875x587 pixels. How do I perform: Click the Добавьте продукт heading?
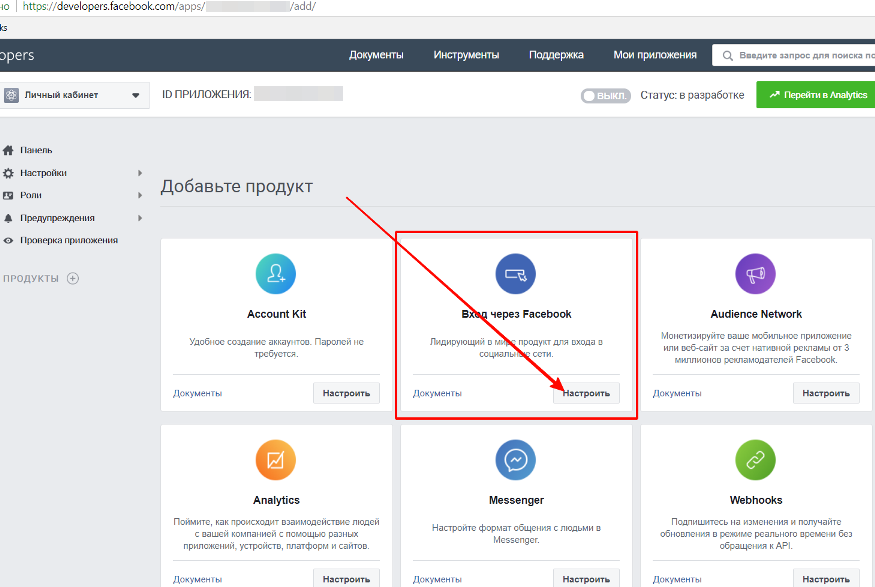(x=237, y=186)
